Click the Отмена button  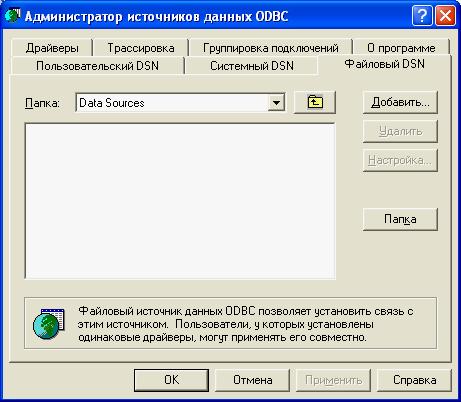point(252,380)
